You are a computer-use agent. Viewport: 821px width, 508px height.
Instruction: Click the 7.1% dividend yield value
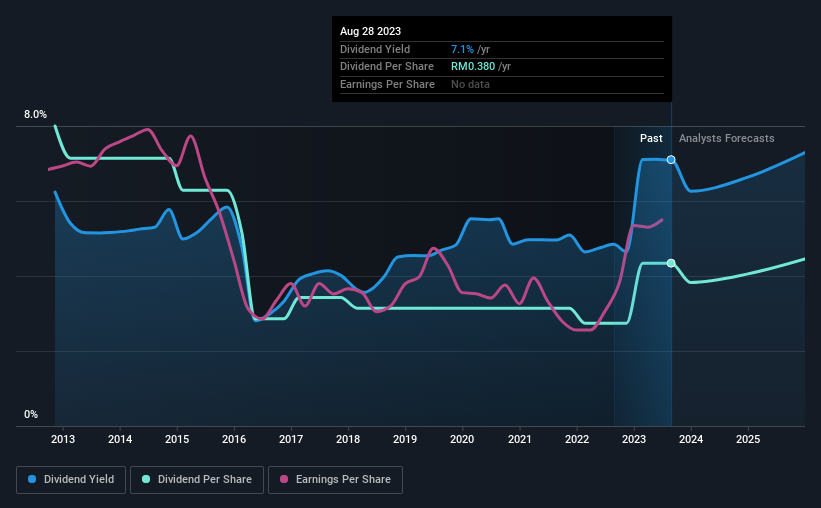click(x=462, y=49)
